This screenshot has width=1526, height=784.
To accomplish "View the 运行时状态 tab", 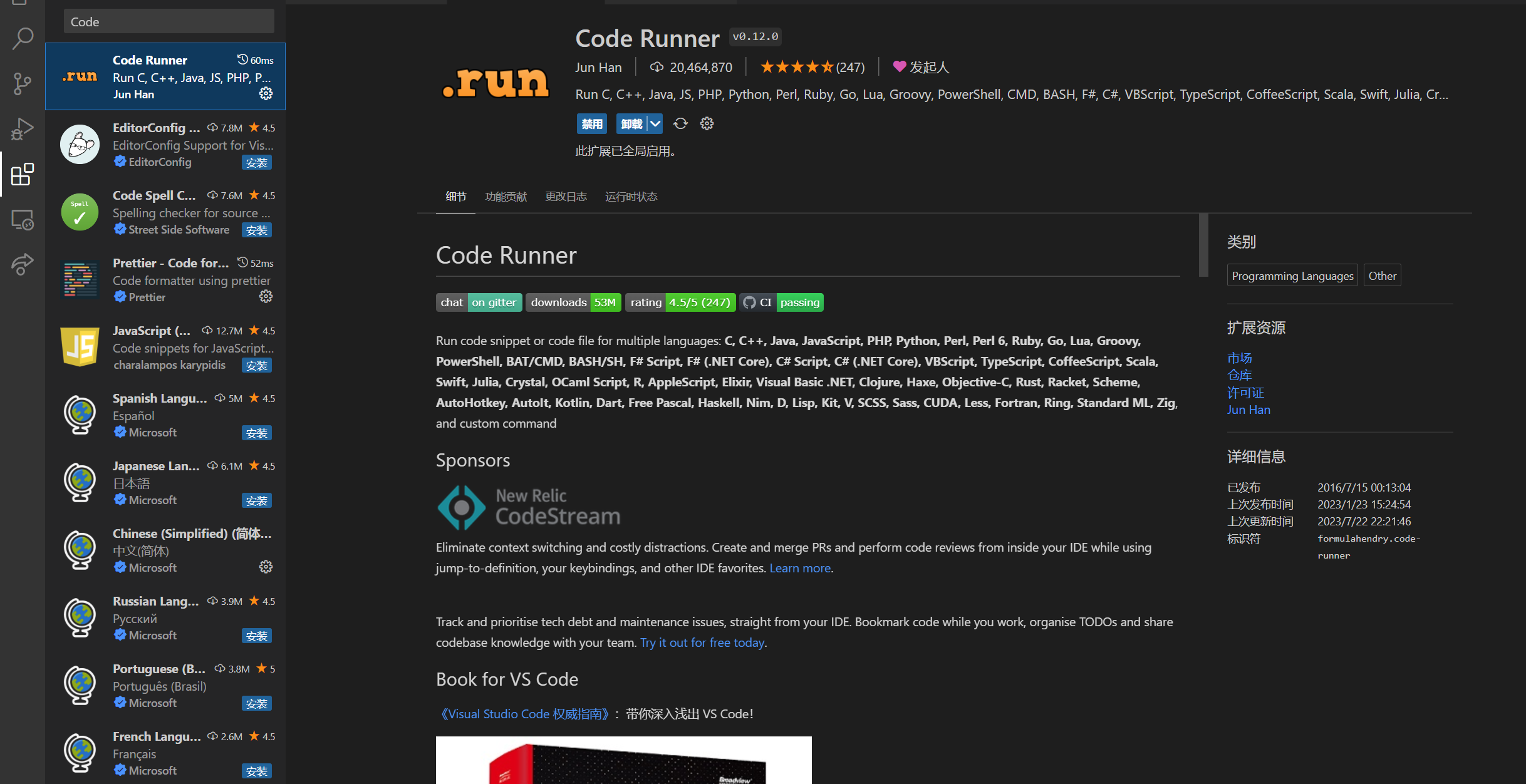I will coord(631,196).
